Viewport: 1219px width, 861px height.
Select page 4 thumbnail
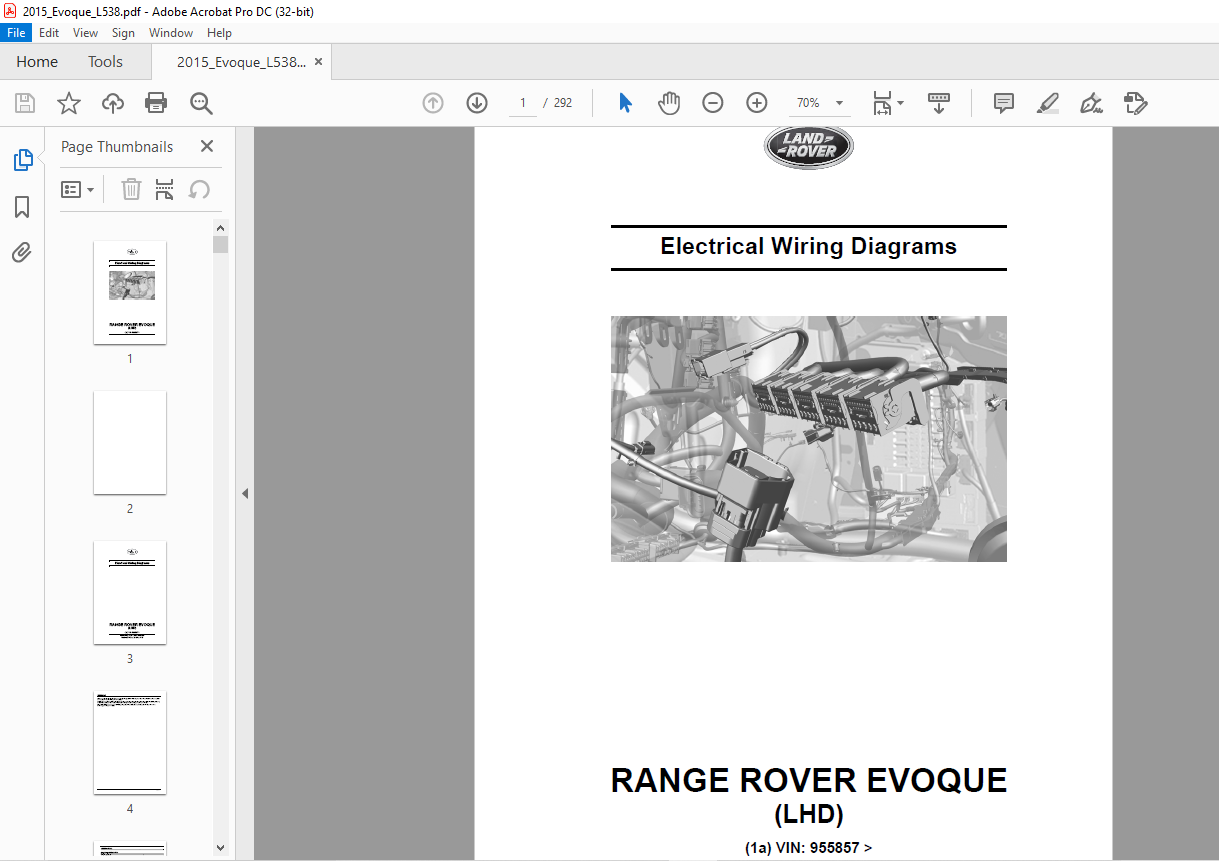click(x=130, y=742)
